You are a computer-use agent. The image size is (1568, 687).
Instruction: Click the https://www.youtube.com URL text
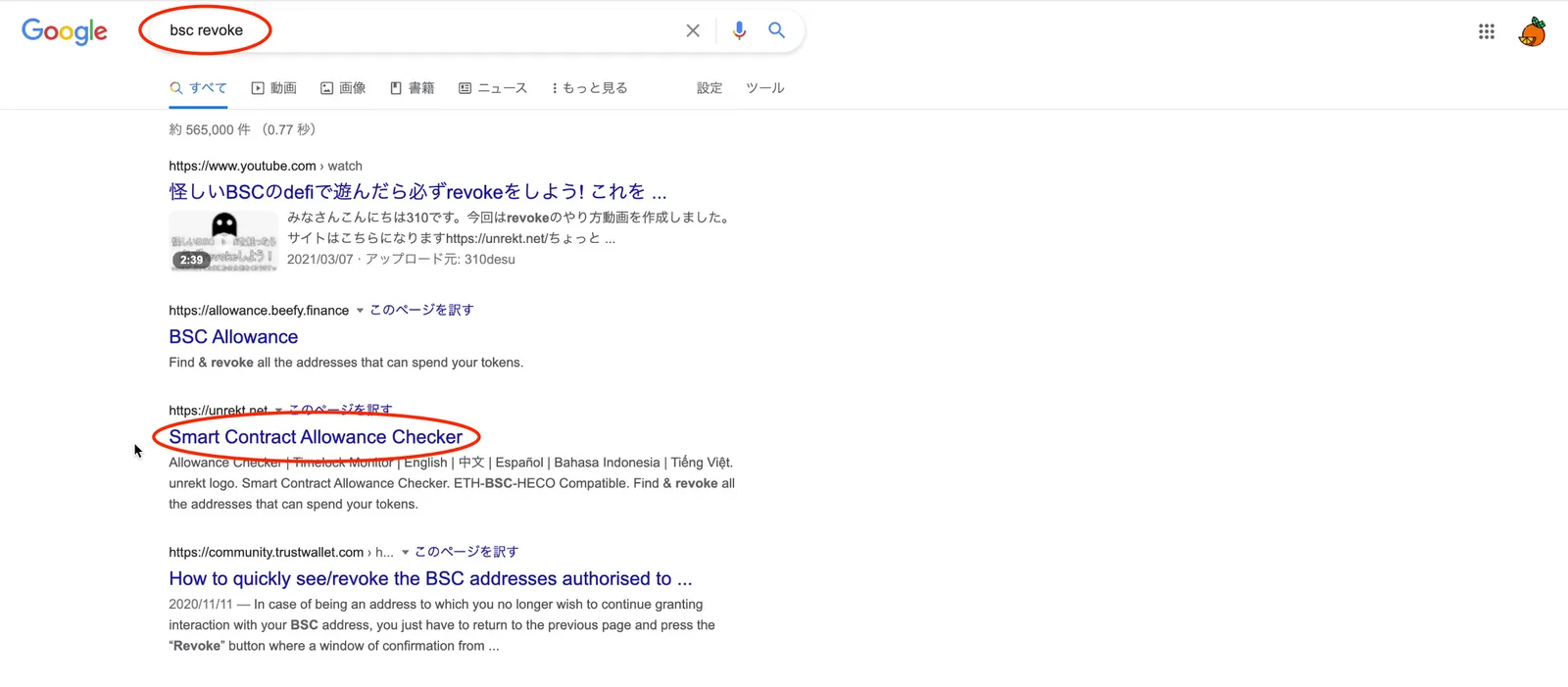tap(242, 166)
